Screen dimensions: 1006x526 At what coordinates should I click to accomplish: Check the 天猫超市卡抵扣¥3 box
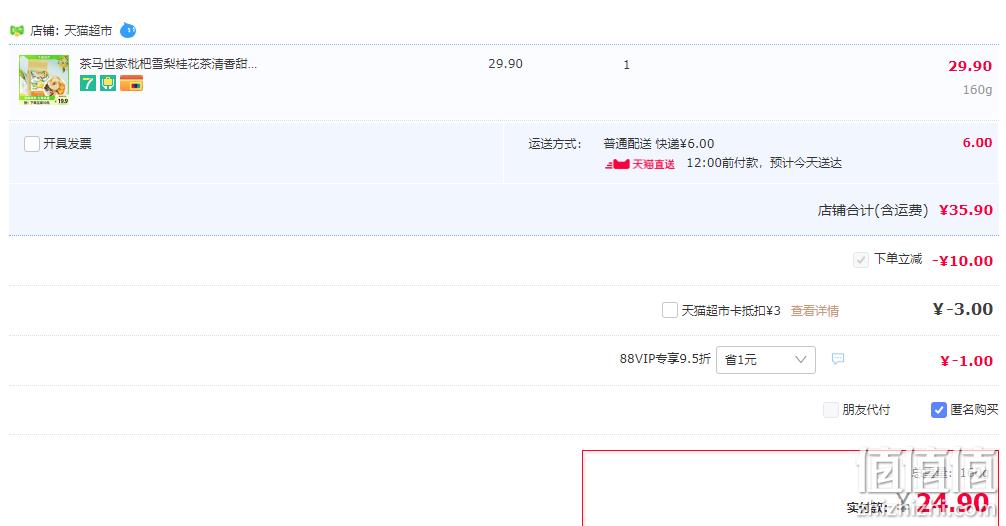(669, 310)
